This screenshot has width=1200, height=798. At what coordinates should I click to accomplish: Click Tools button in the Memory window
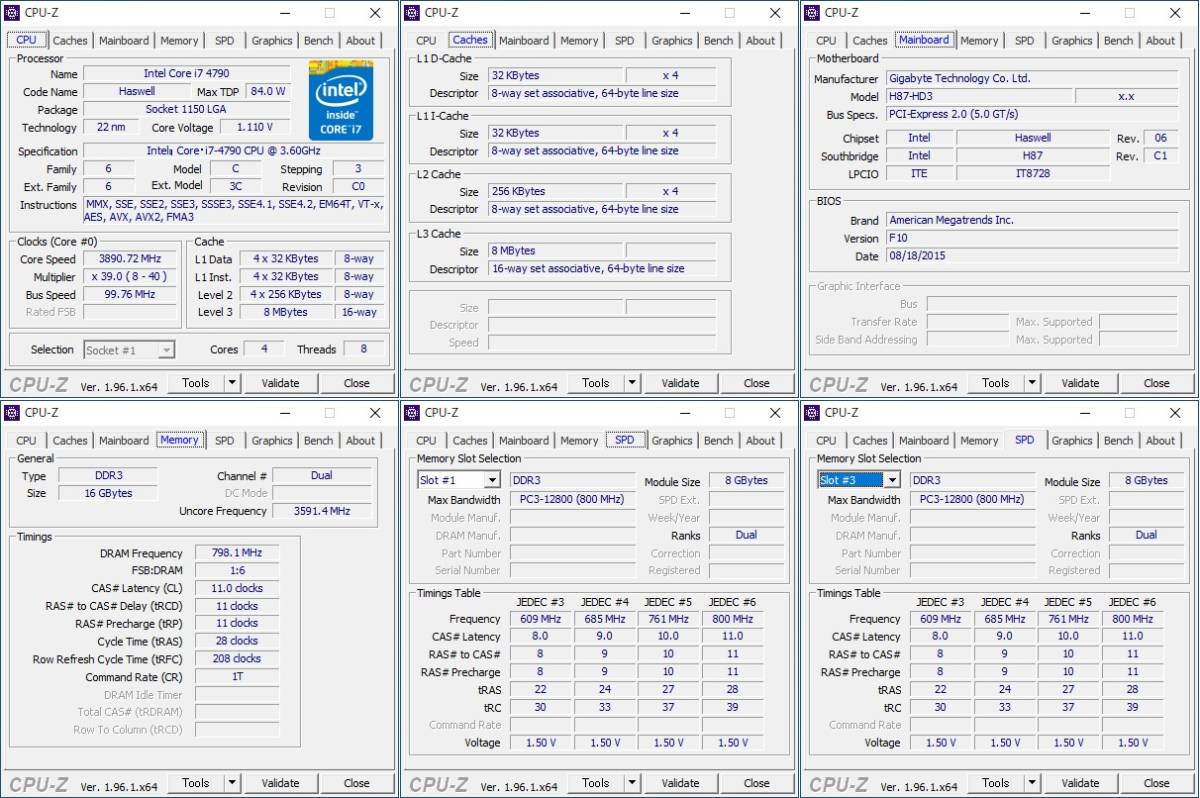196,783
